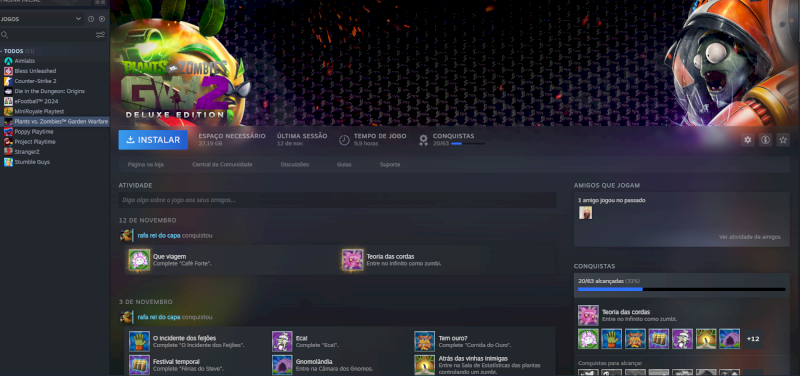
Task: Collapse the TODOS game category
Action: (x=2, y=51)
